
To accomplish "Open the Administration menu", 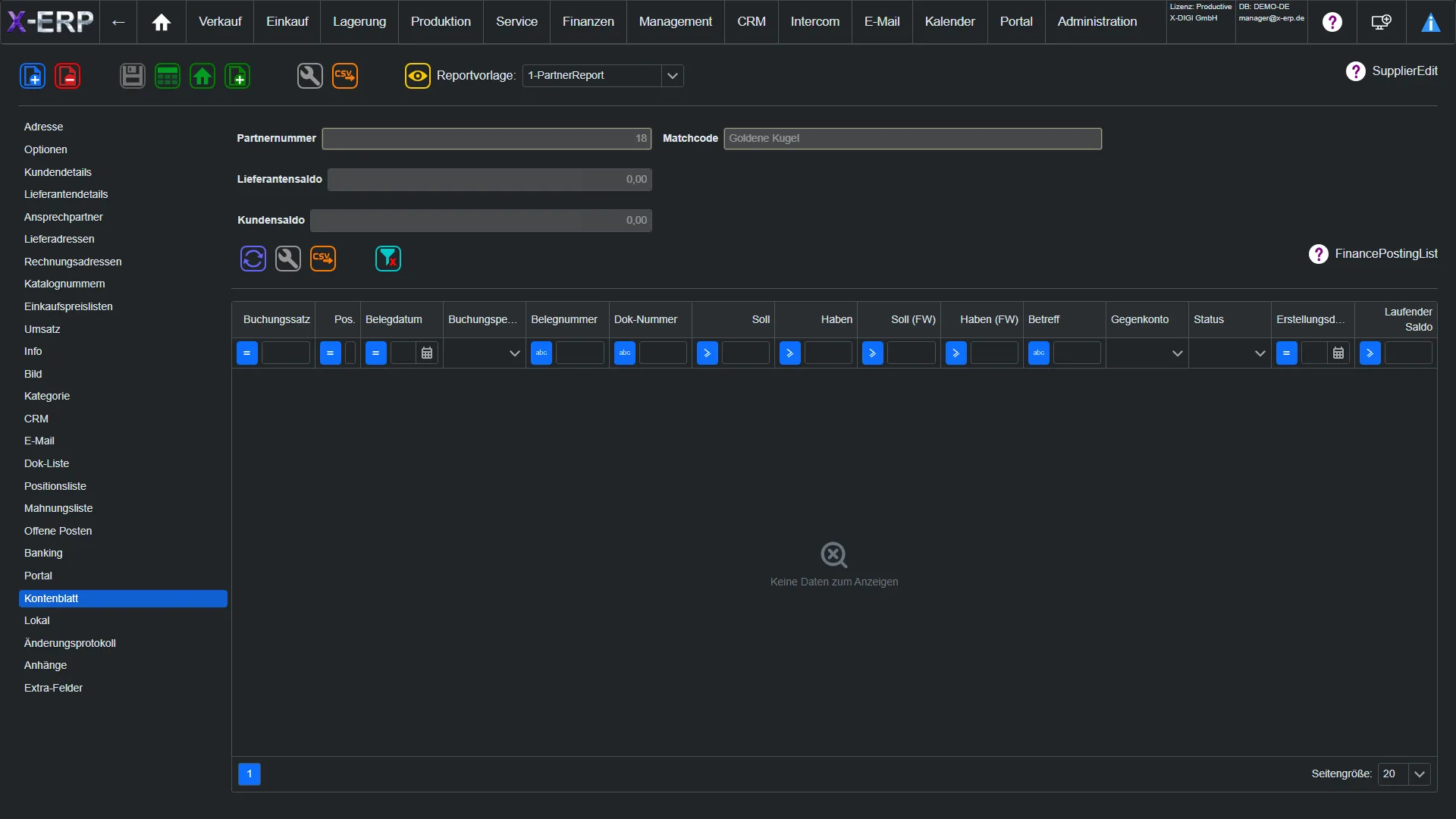I will [1097, 22].
